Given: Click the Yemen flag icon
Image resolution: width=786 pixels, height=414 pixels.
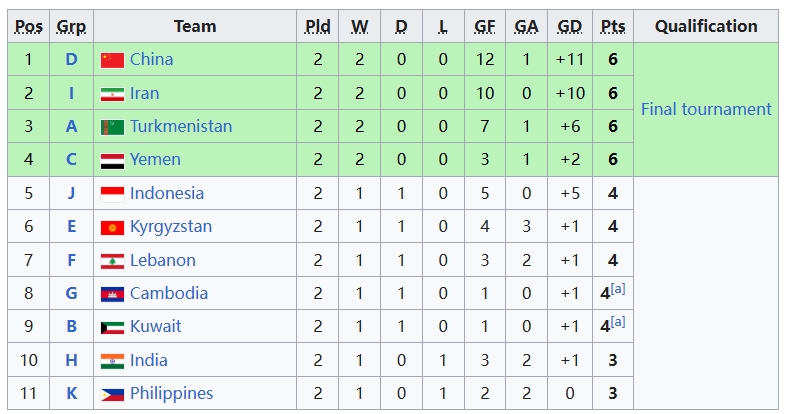Looking at the screenshot, I should (112, 160).
